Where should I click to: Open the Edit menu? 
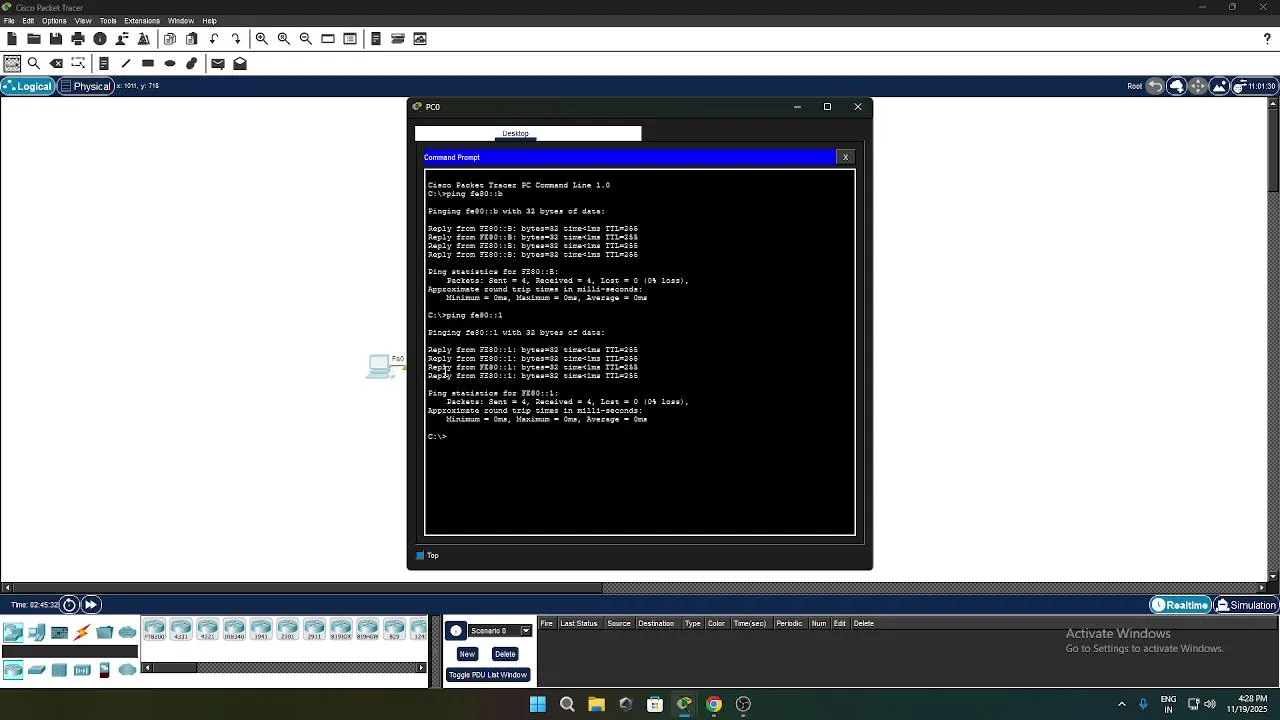(28, 21)
